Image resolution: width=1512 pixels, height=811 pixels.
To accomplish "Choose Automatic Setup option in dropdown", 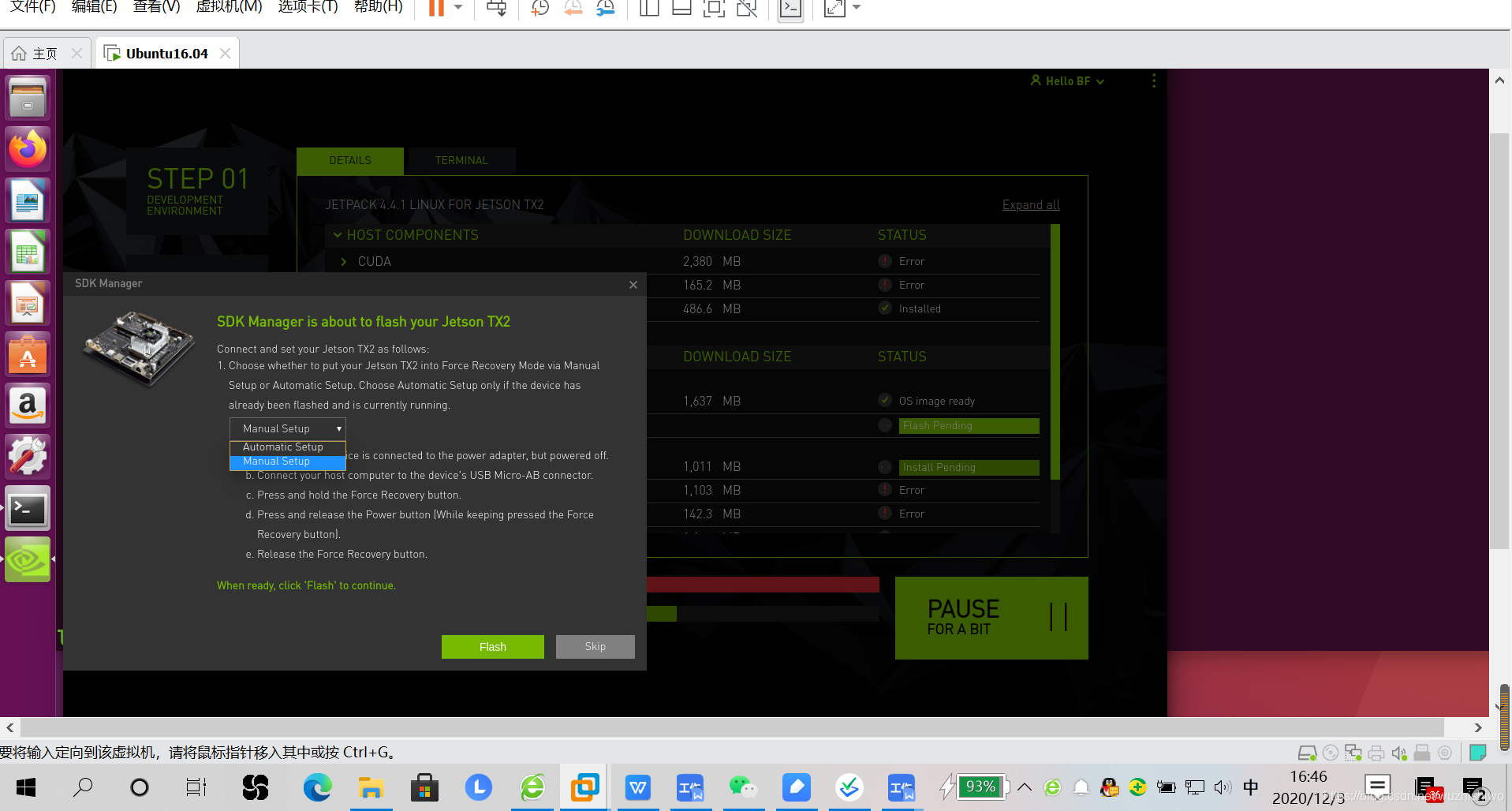I will click(x=288, y=447).
